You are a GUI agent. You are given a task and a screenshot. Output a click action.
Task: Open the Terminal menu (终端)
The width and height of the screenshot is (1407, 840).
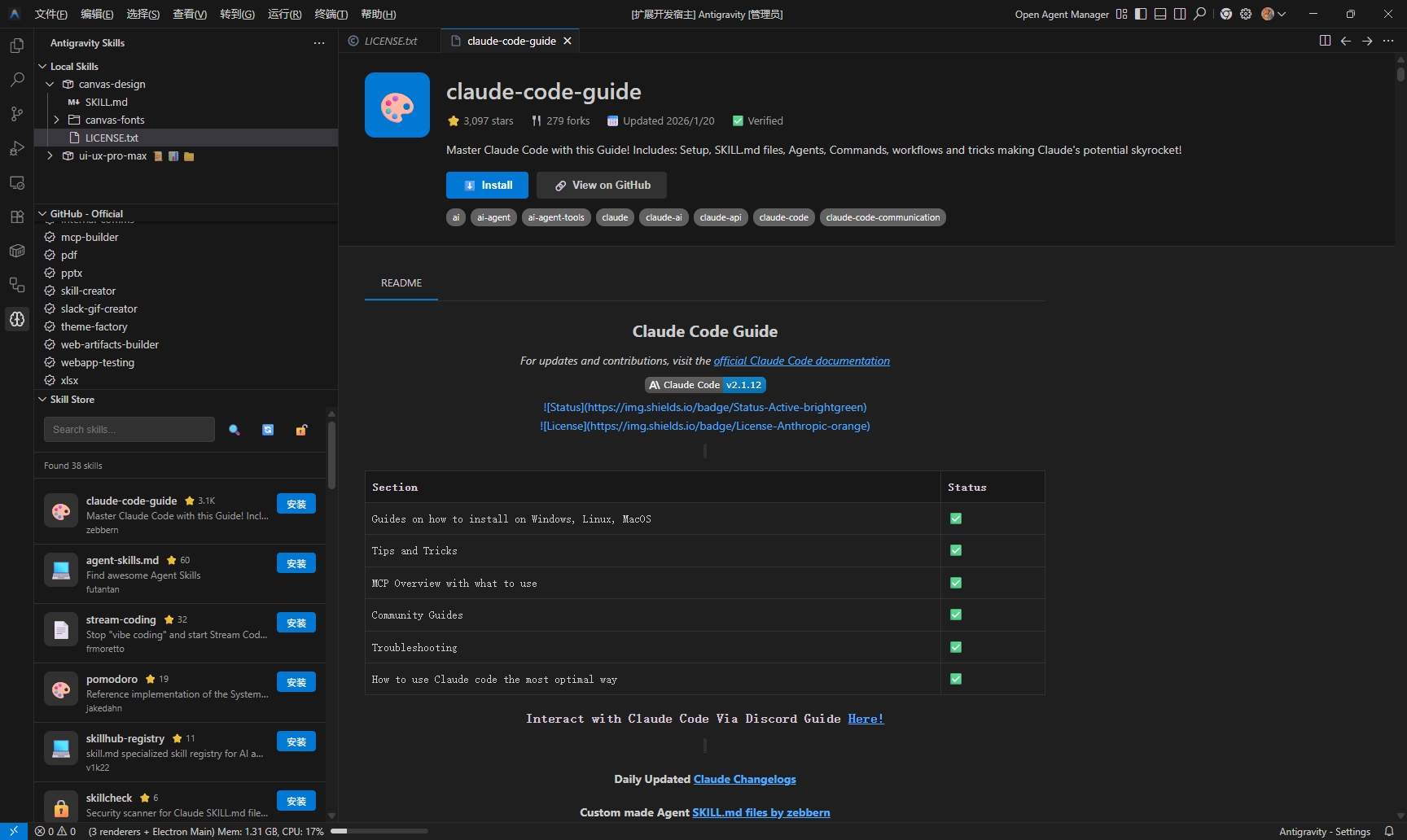coord(331,14)
